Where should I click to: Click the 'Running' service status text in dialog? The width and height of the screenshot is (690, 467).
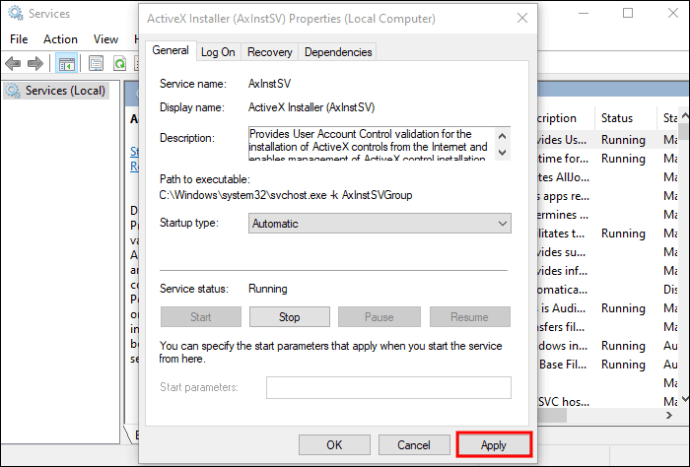[x=268, y=289]
